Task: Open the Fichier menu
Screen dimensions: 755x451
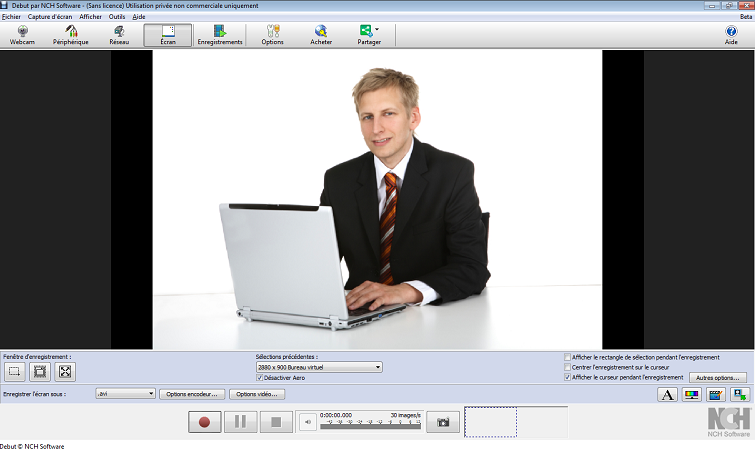Action: [x=11, y=16]
